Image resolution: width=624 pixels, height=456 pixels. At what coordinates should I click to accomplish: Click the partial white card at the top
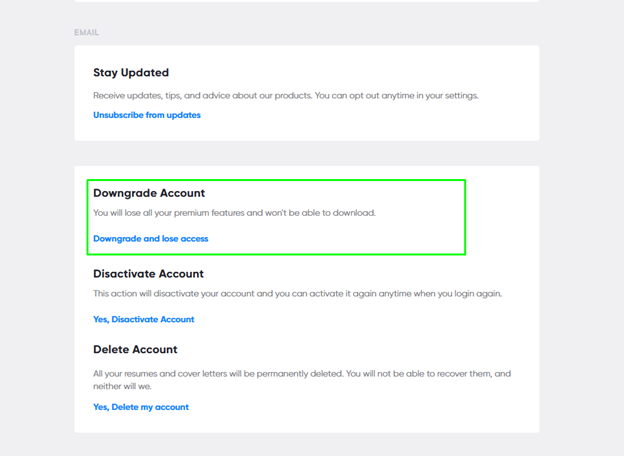point(306,1)
